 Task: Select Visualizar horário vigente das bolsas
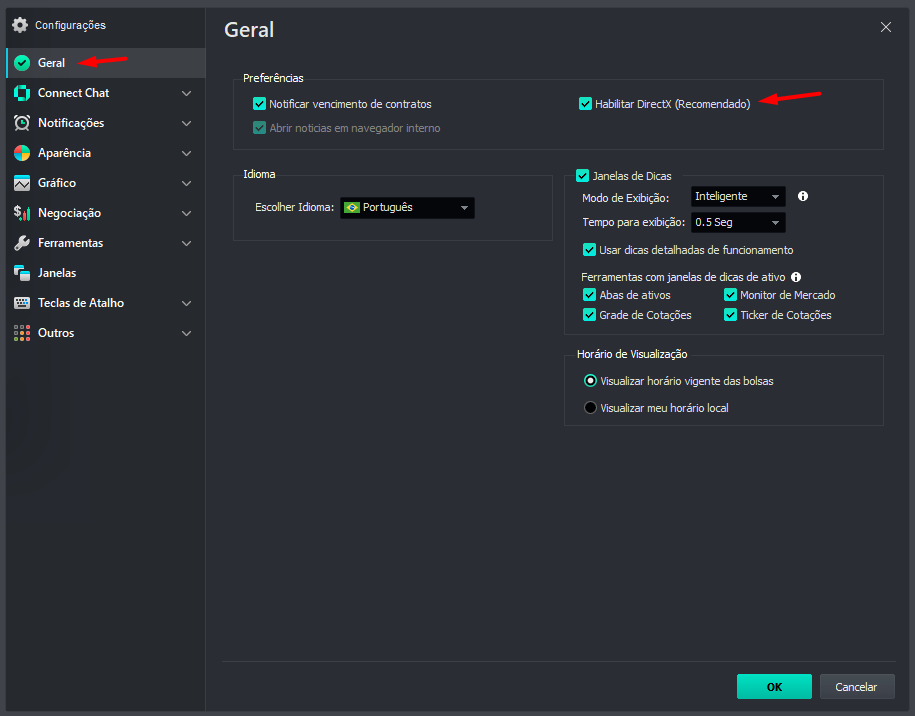point(591,381)
